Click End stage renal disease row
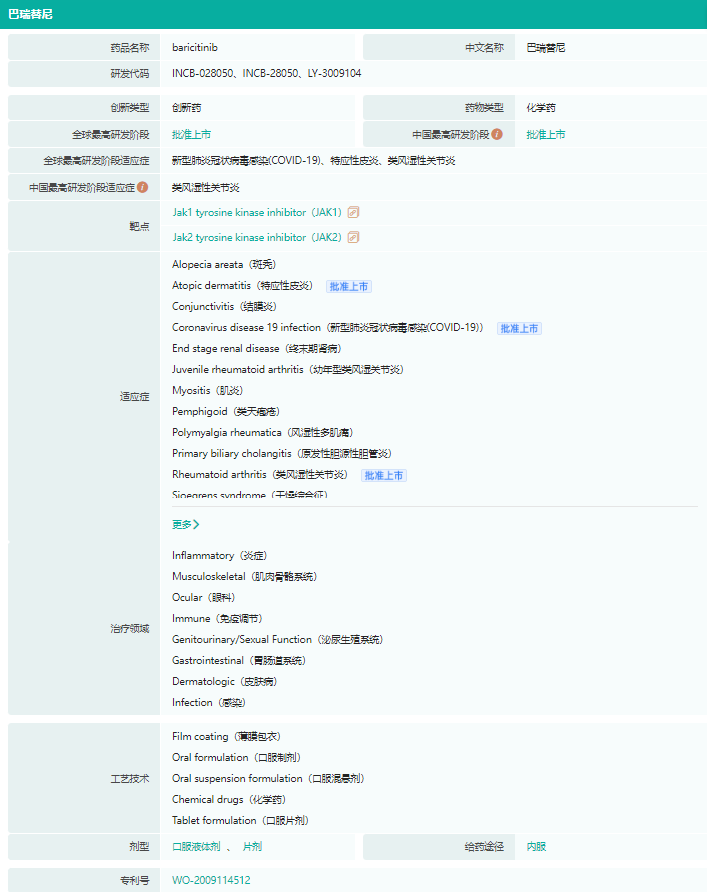The height and width of the screenshot is (892, 707). pyautogui.click(x=257, y=349)
